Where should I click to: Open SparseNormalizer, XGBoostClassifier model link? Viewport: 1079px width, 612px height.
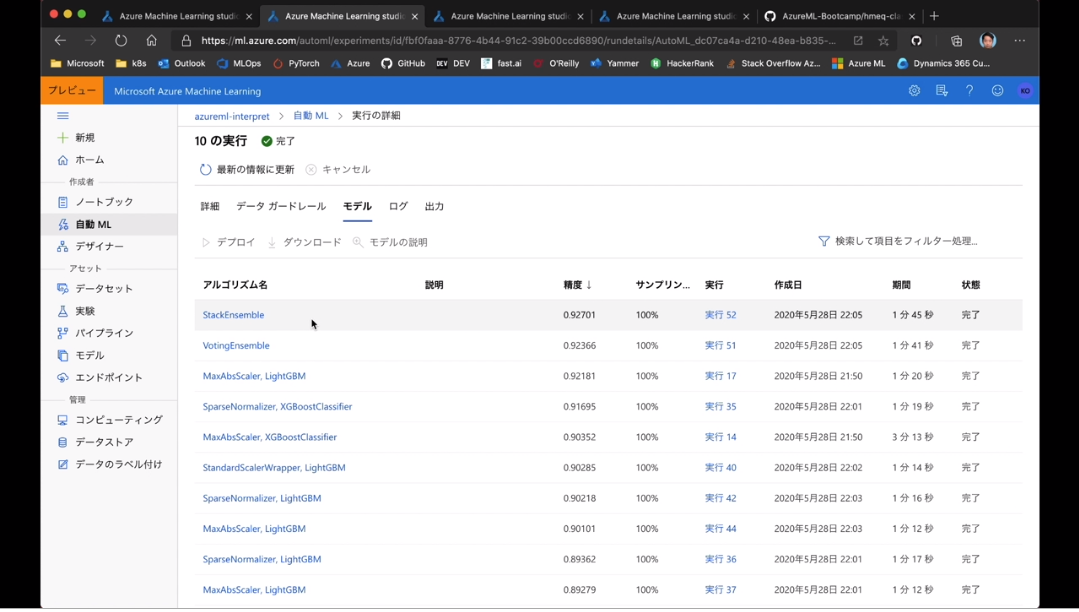click(277, 407)
